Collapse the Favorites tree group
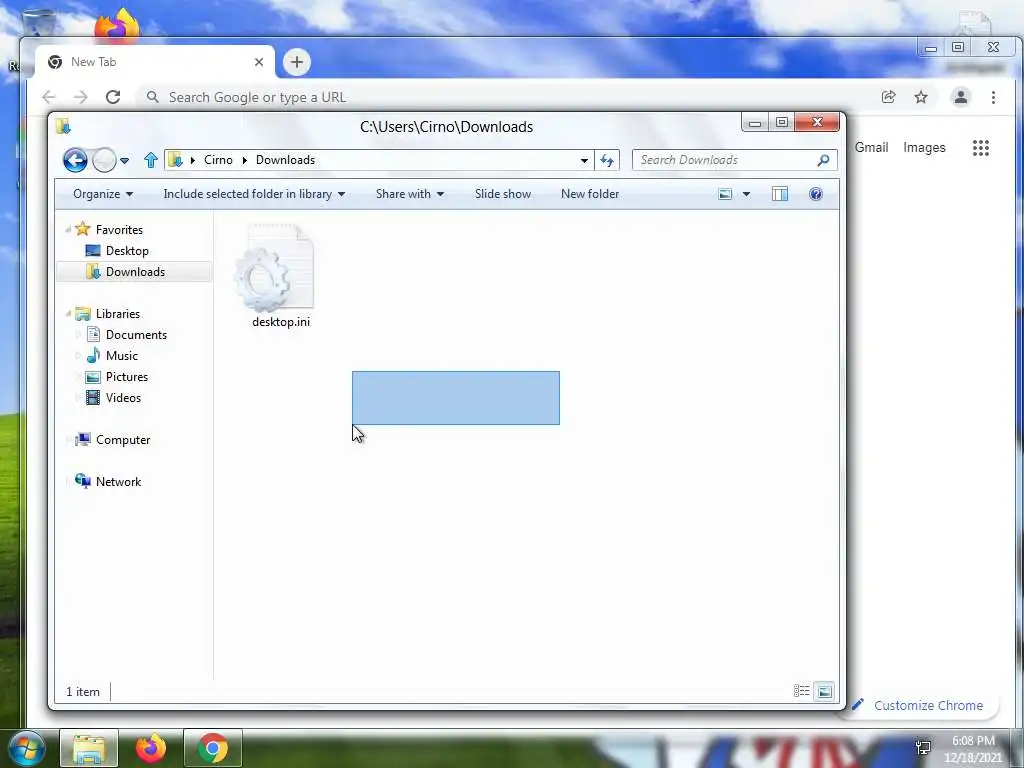1024x768 pixels. coord(68,229)
